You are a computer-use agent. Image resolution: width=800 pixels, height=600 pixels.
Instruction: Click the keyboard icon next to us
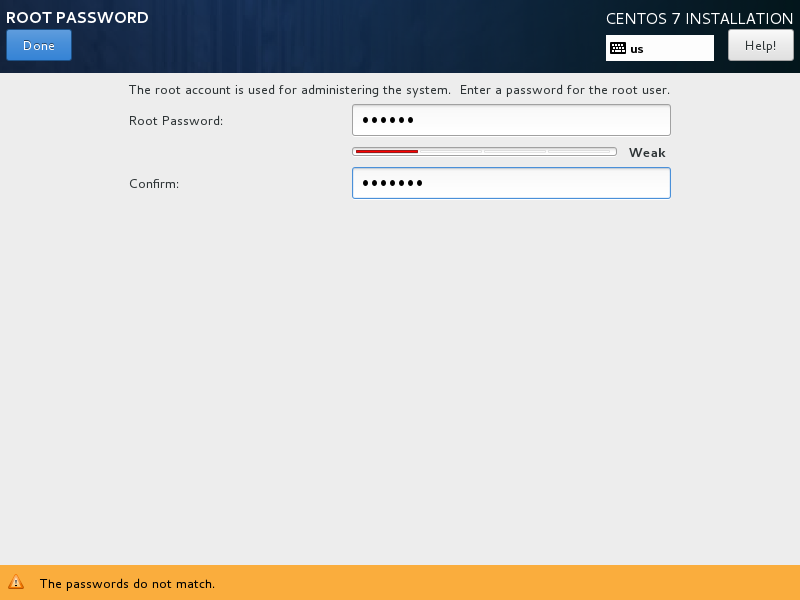pos(618,48)
